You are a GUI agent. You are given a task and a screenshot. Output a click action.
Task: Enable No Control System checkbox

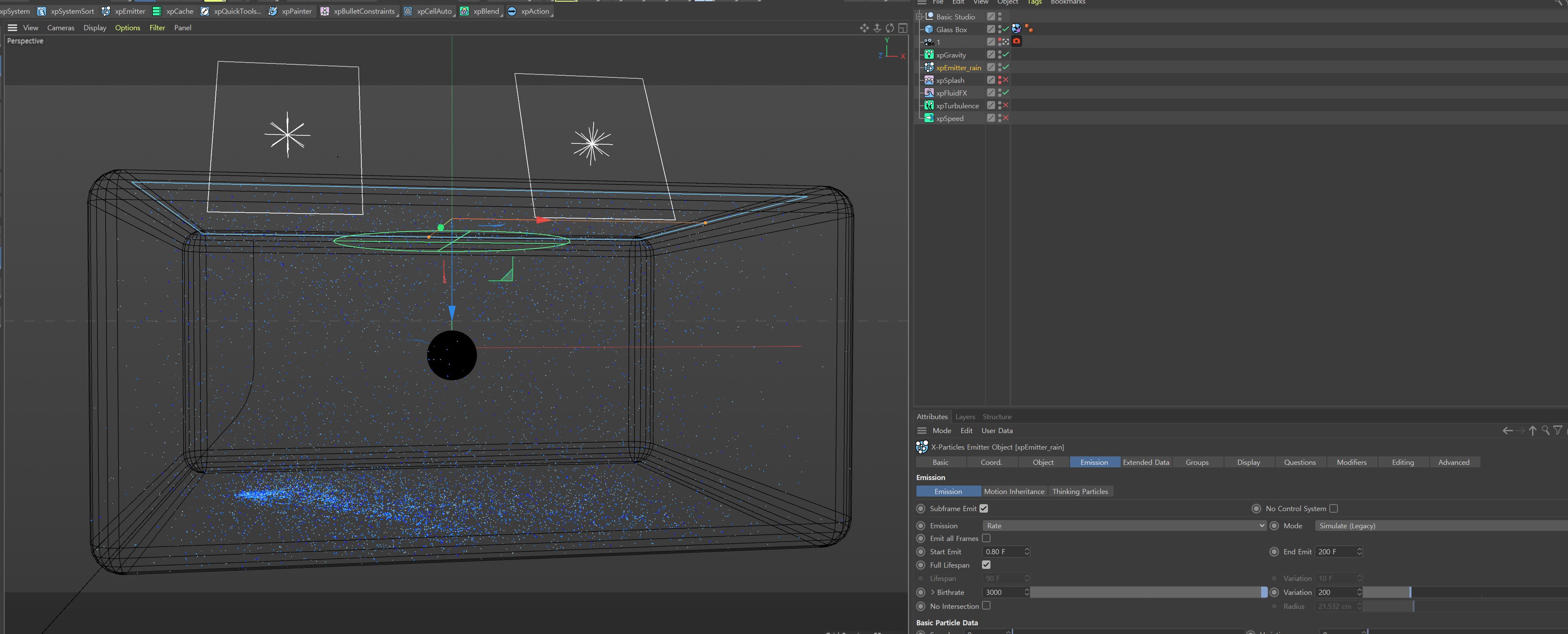pos(1334,509)
